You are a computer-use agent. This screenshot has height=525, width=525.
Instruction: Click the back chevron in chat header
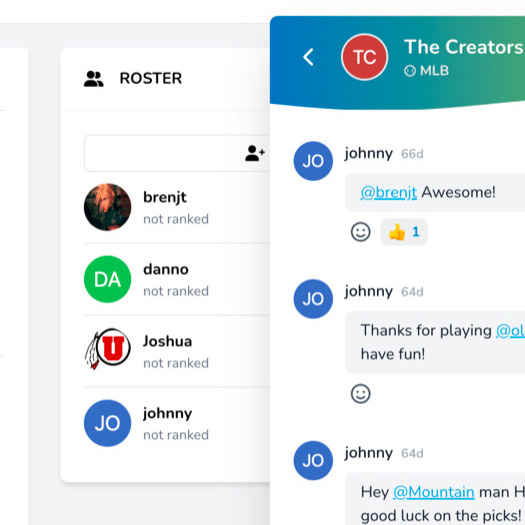[308, 57]
